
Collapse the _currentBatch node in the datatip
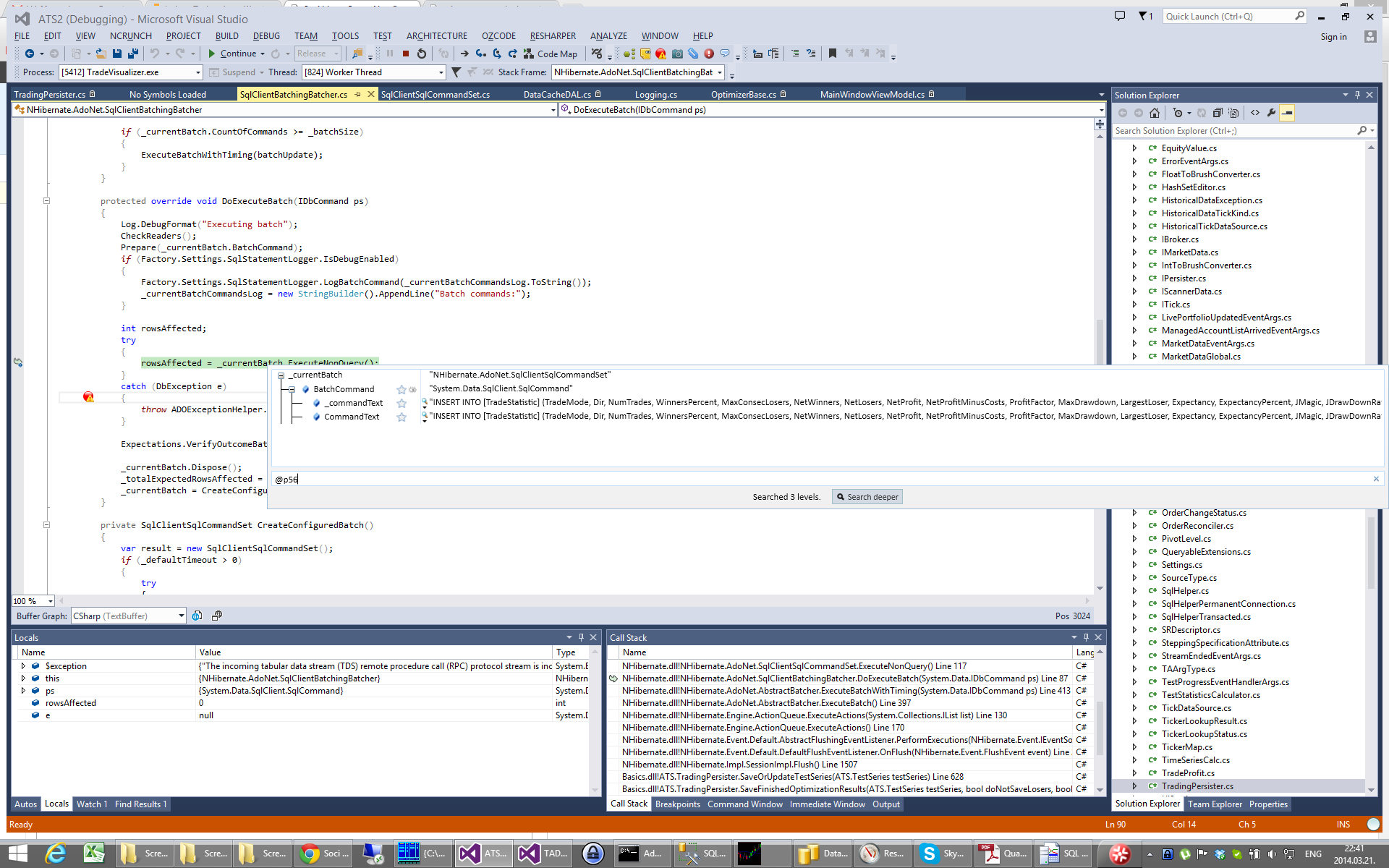point(281,375)
